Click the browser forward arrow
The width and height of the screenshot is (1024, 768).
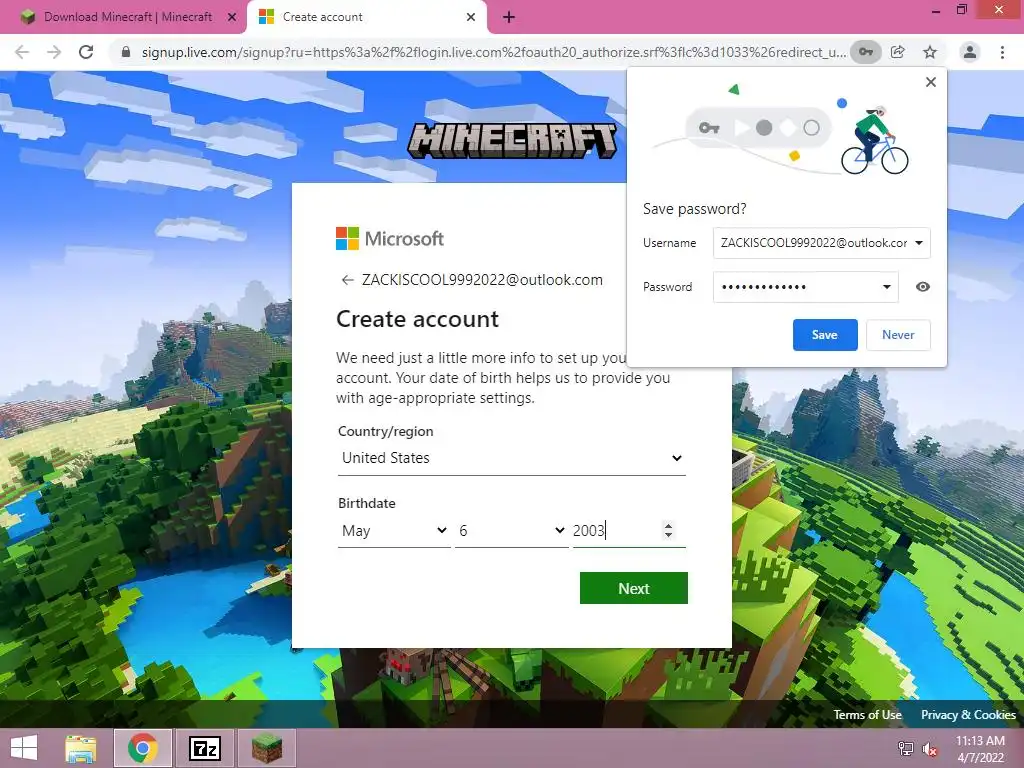pos(54,52)
